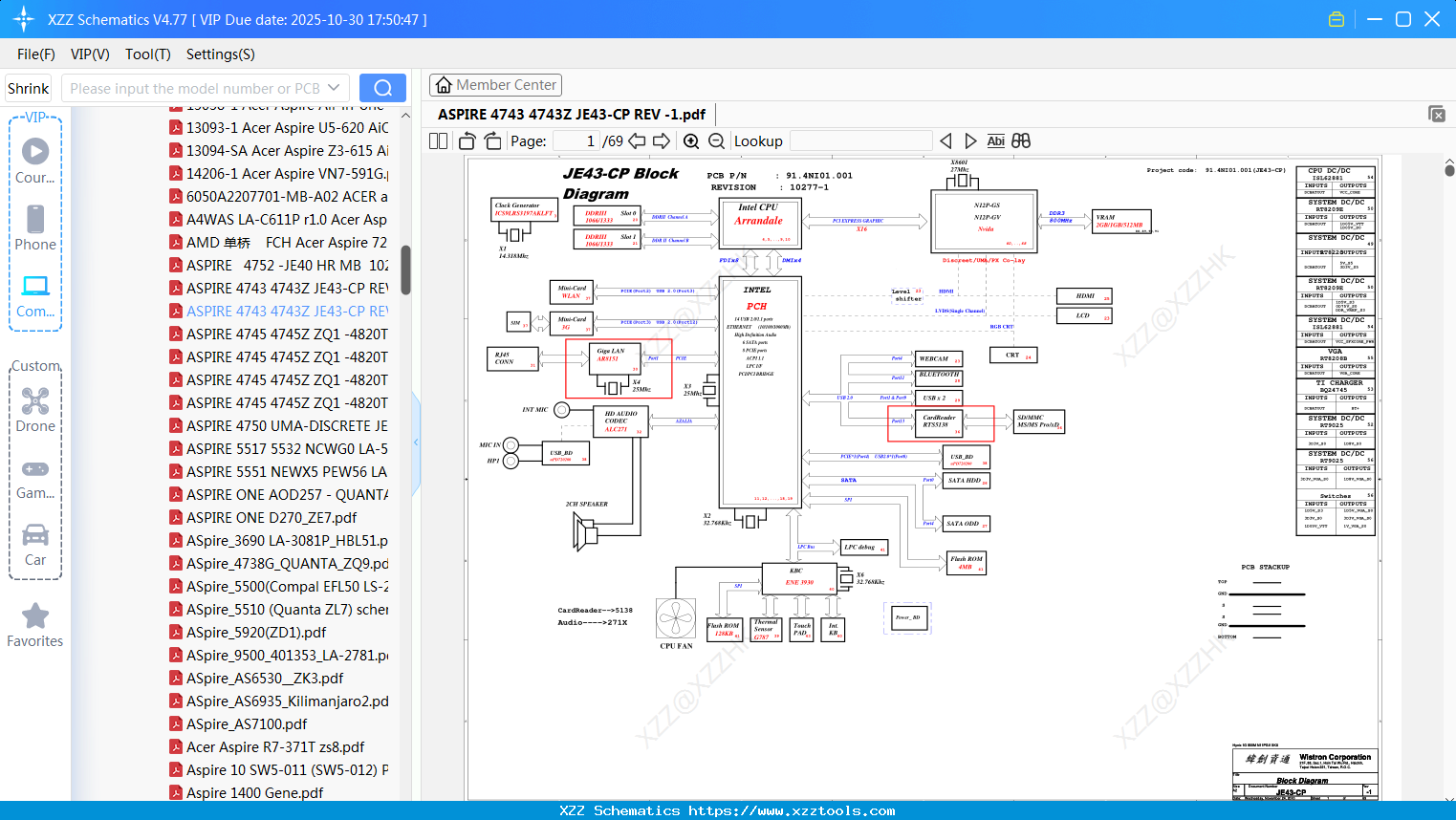Open ASpire_4738G_QUANTA_ZQ9 file
Screen dimensions: 1456x820
[x=279, y=564]
